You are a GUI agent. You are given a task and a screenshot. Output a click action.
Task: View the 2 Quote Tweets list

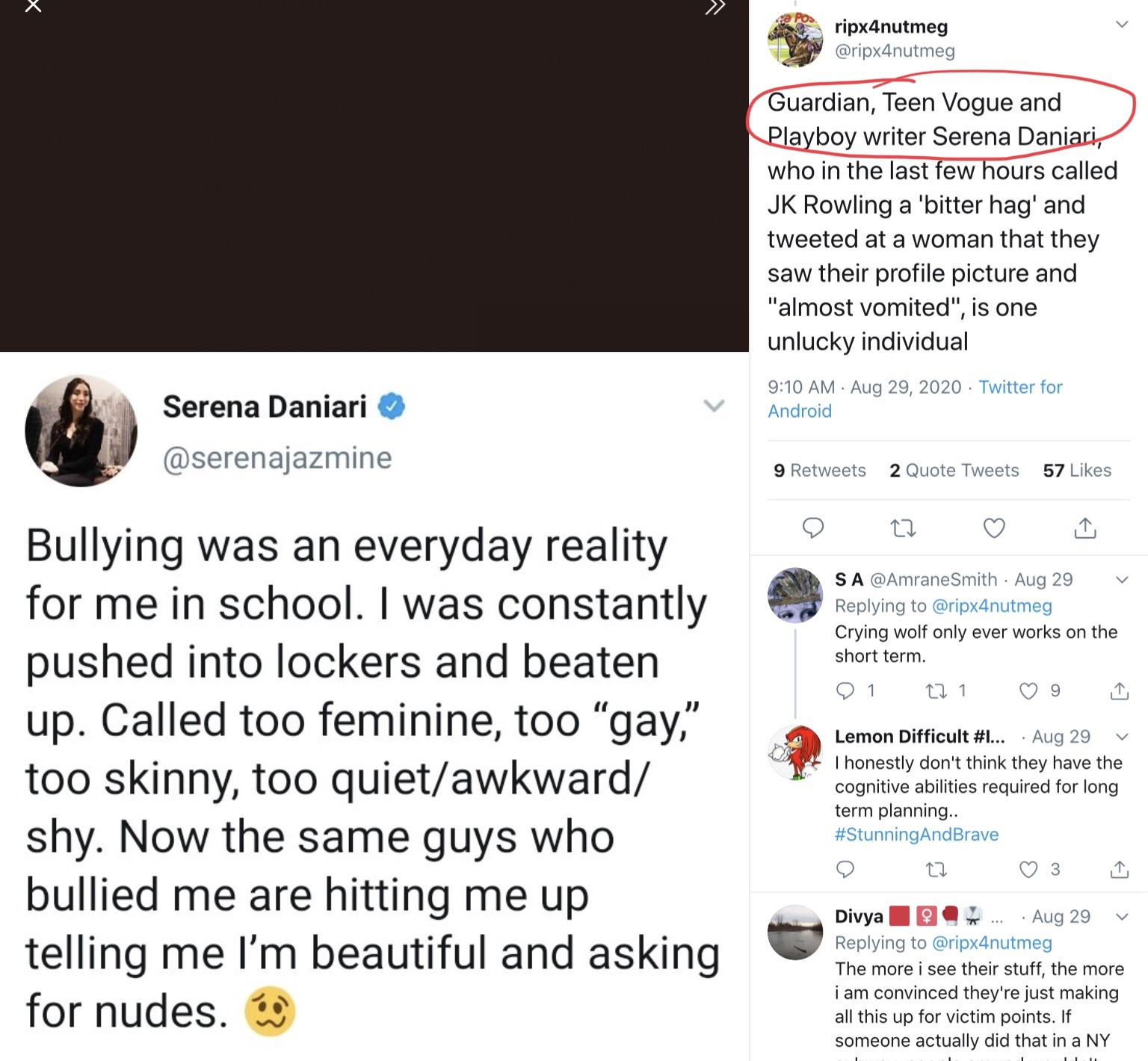coord(954,471)
